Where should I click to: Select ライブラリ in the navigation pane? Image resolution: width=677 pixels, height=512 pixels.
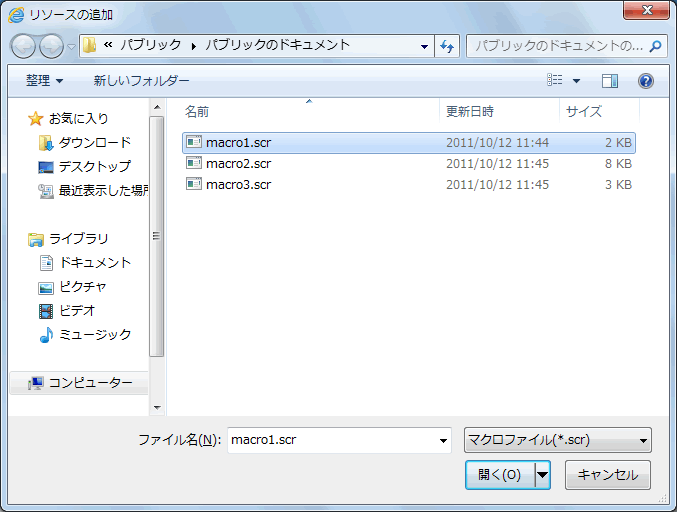point(79,239)
